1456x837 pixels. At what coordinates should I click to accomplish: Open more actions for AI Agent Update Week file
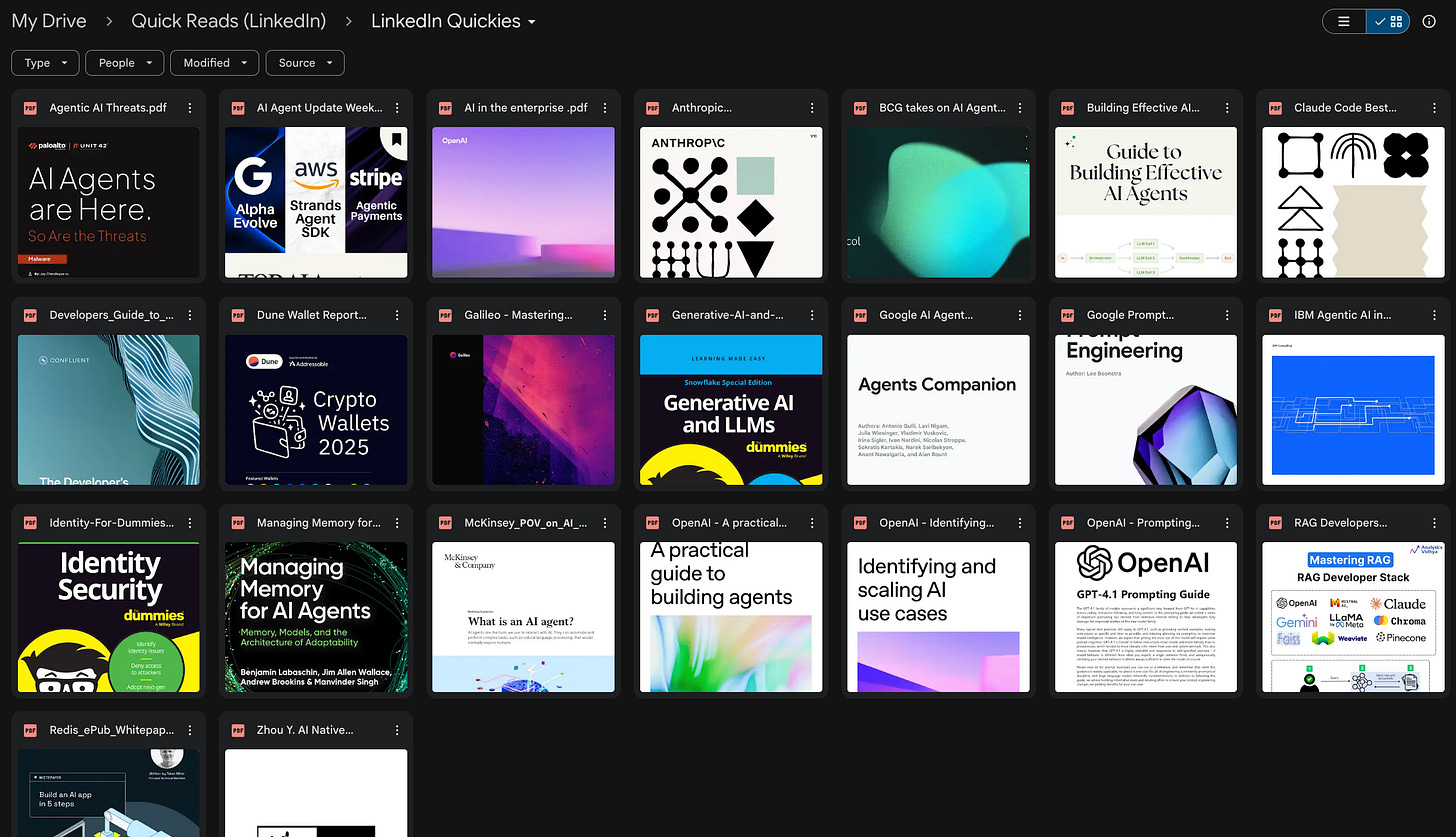point(397,108)
